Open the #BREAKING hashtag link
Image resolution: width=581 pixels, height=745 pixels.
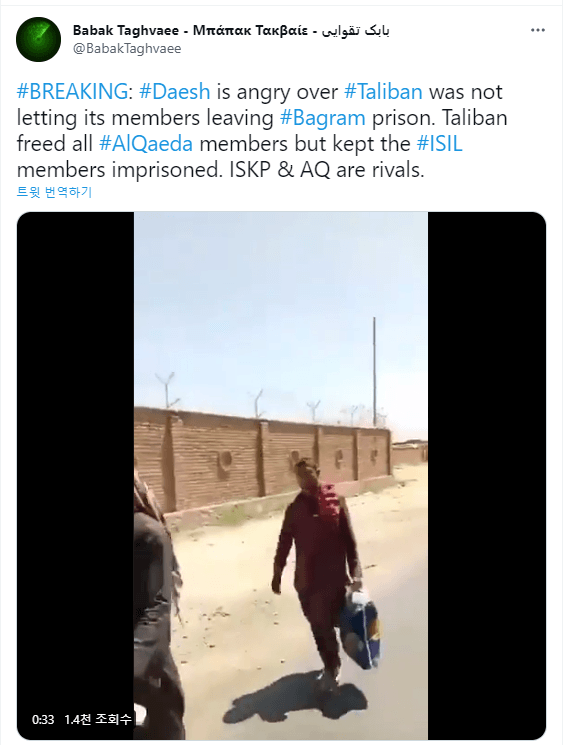pyautogui.click(x=72, y=91)
